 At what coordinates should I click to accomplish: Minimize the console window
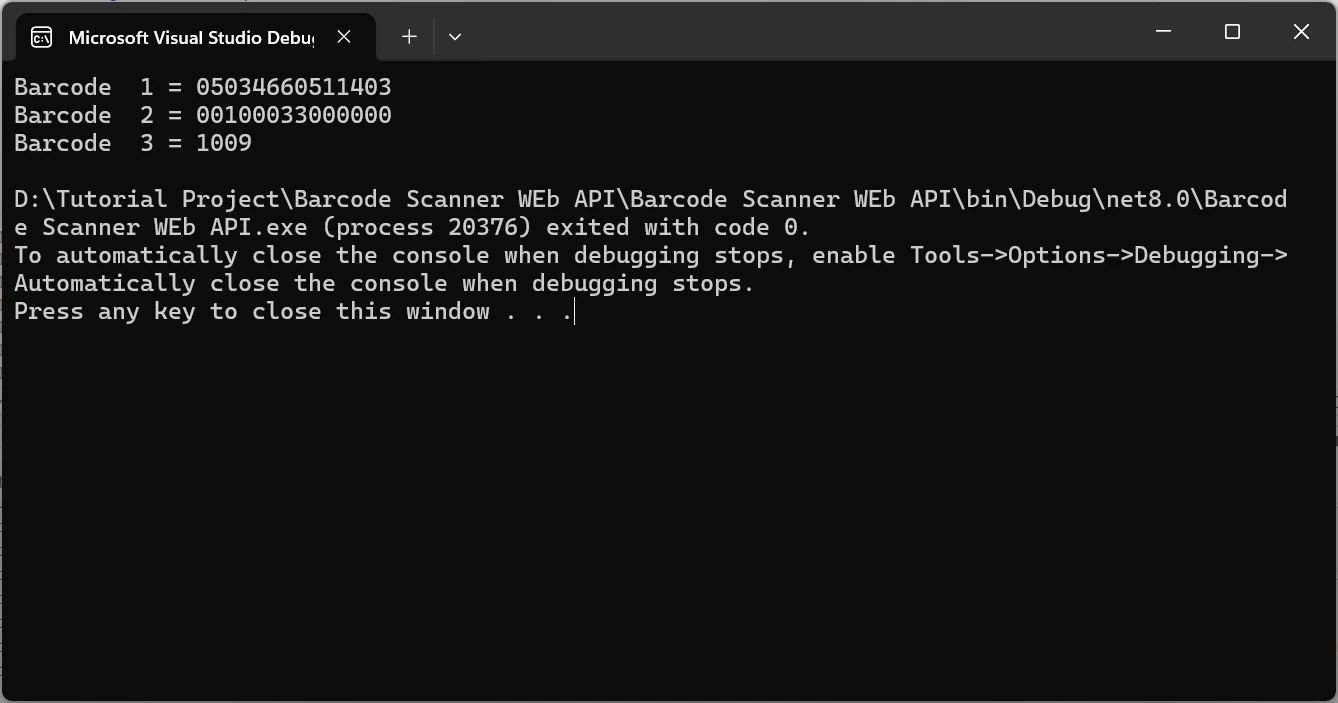[1163, 32]
